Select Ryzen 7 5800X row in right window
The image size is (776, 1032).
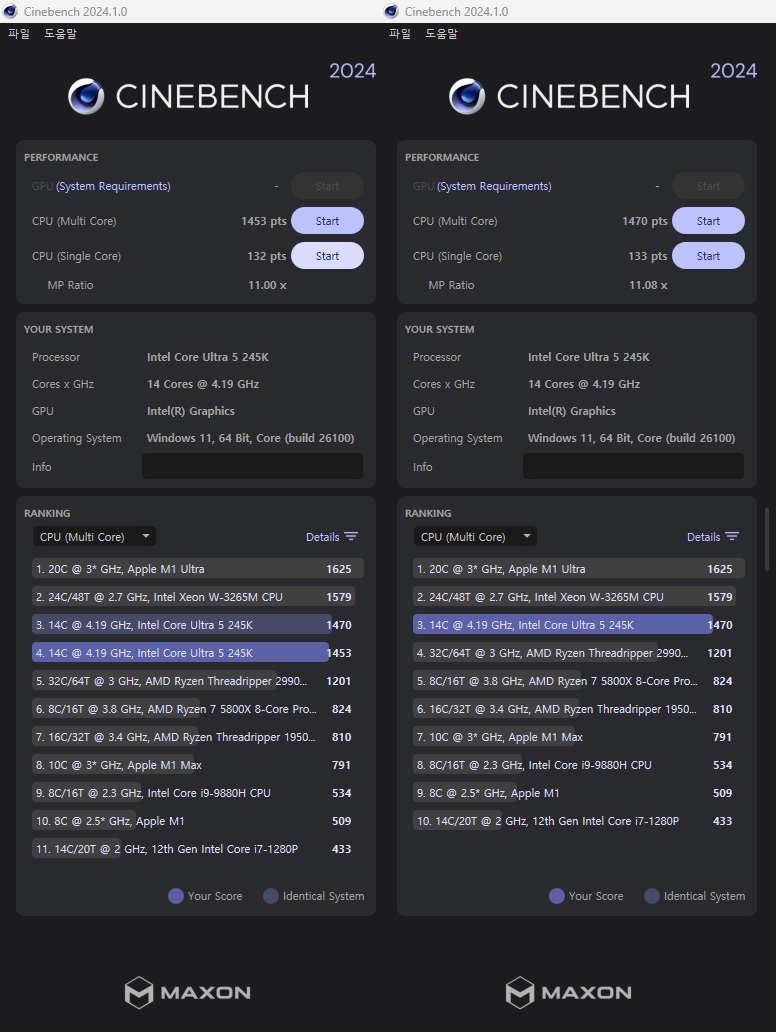[579, 681]
